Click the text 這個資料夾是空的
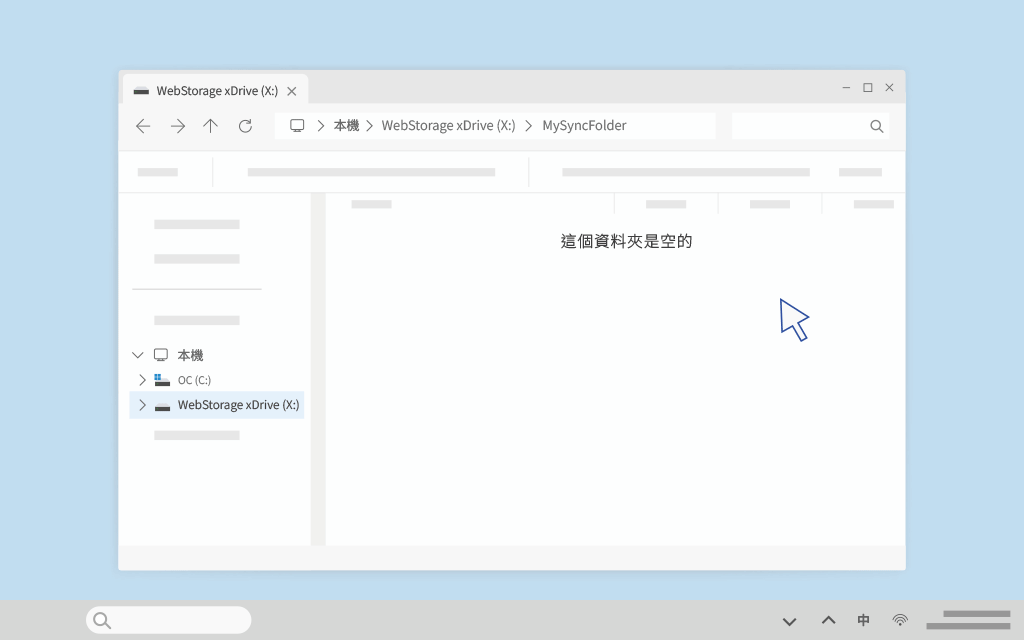The width and height of the screenshot is (1024, 640). [x=626, y=242]
